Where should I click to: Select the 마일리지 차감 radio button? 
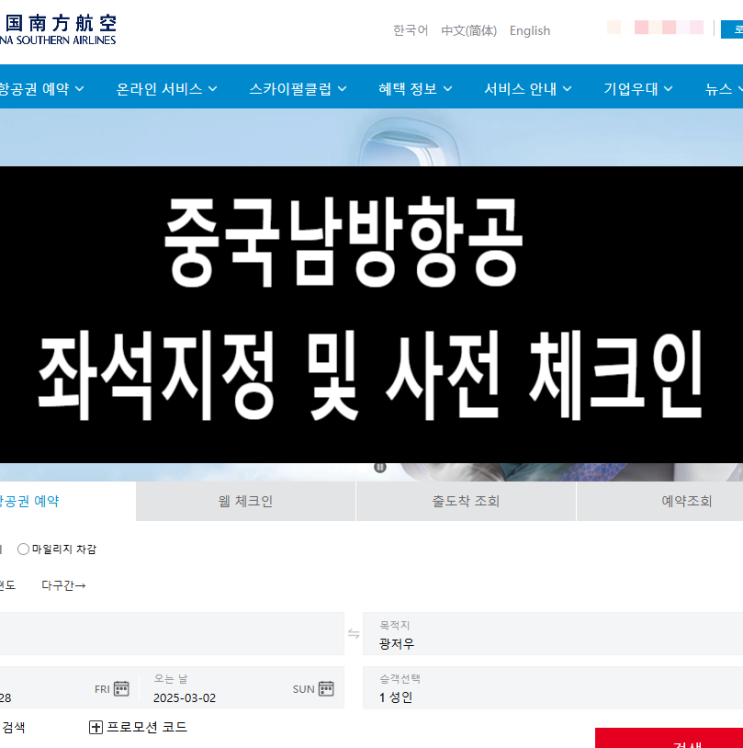23,549
